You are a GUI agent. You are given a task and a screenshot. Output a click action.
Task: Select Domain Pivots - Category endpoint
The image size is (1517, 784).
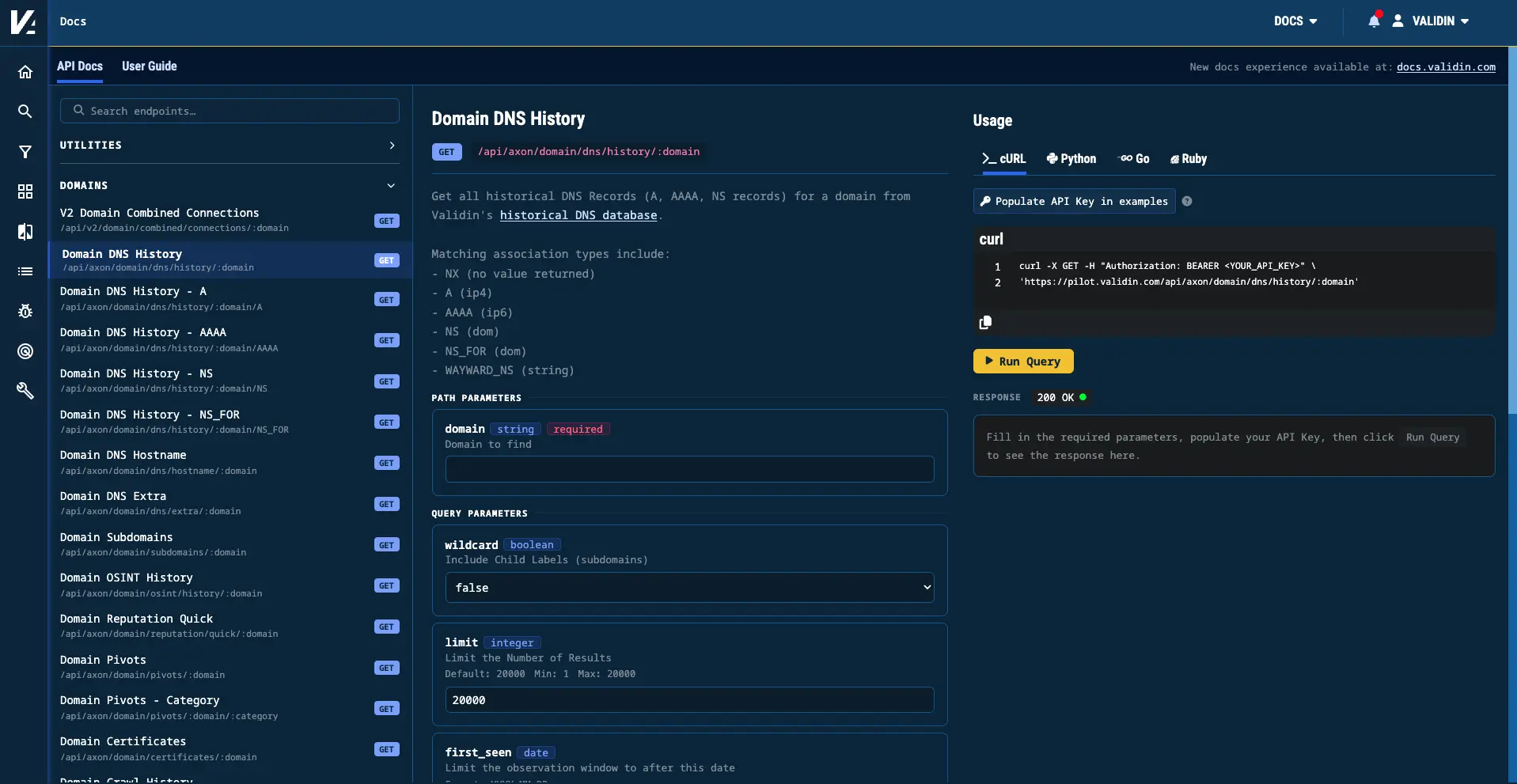229,708
